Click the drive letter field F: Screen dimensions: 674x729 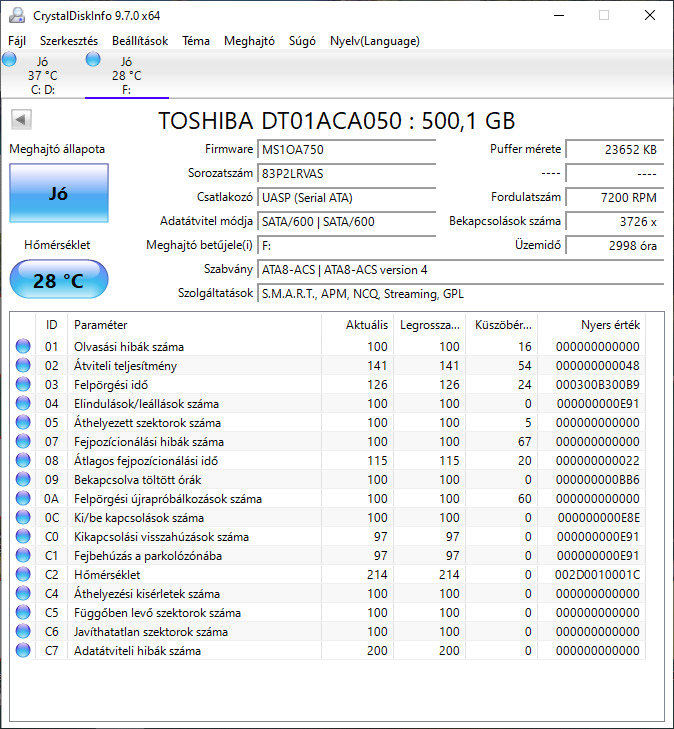point(346,245)
